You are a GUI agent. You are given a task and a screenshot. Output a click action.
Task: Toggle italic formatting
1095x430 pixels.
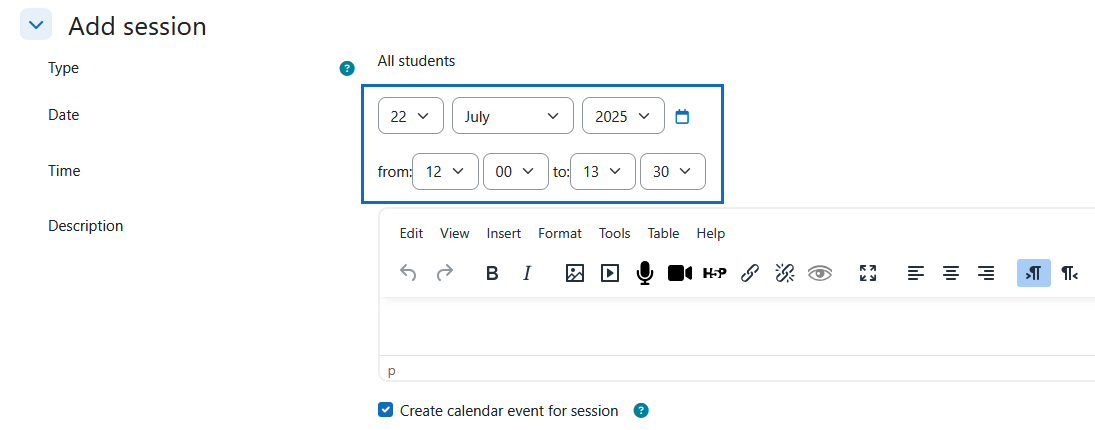point(527,273)
